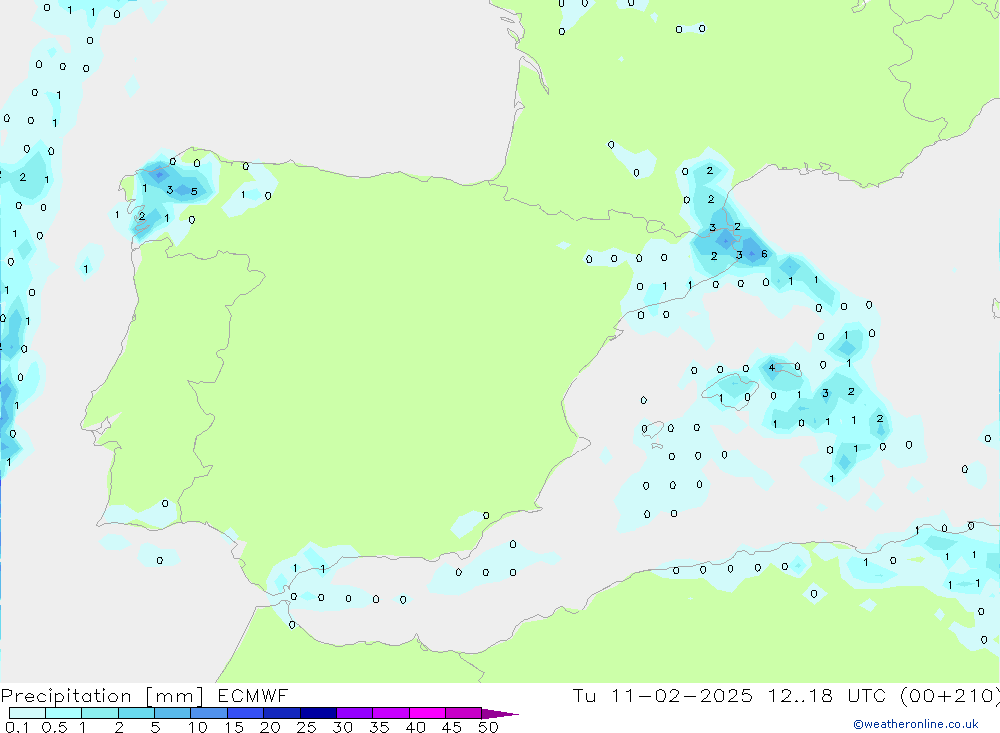
Task: Click the '12..18 UTC' time range text
Action: (828, 696)
